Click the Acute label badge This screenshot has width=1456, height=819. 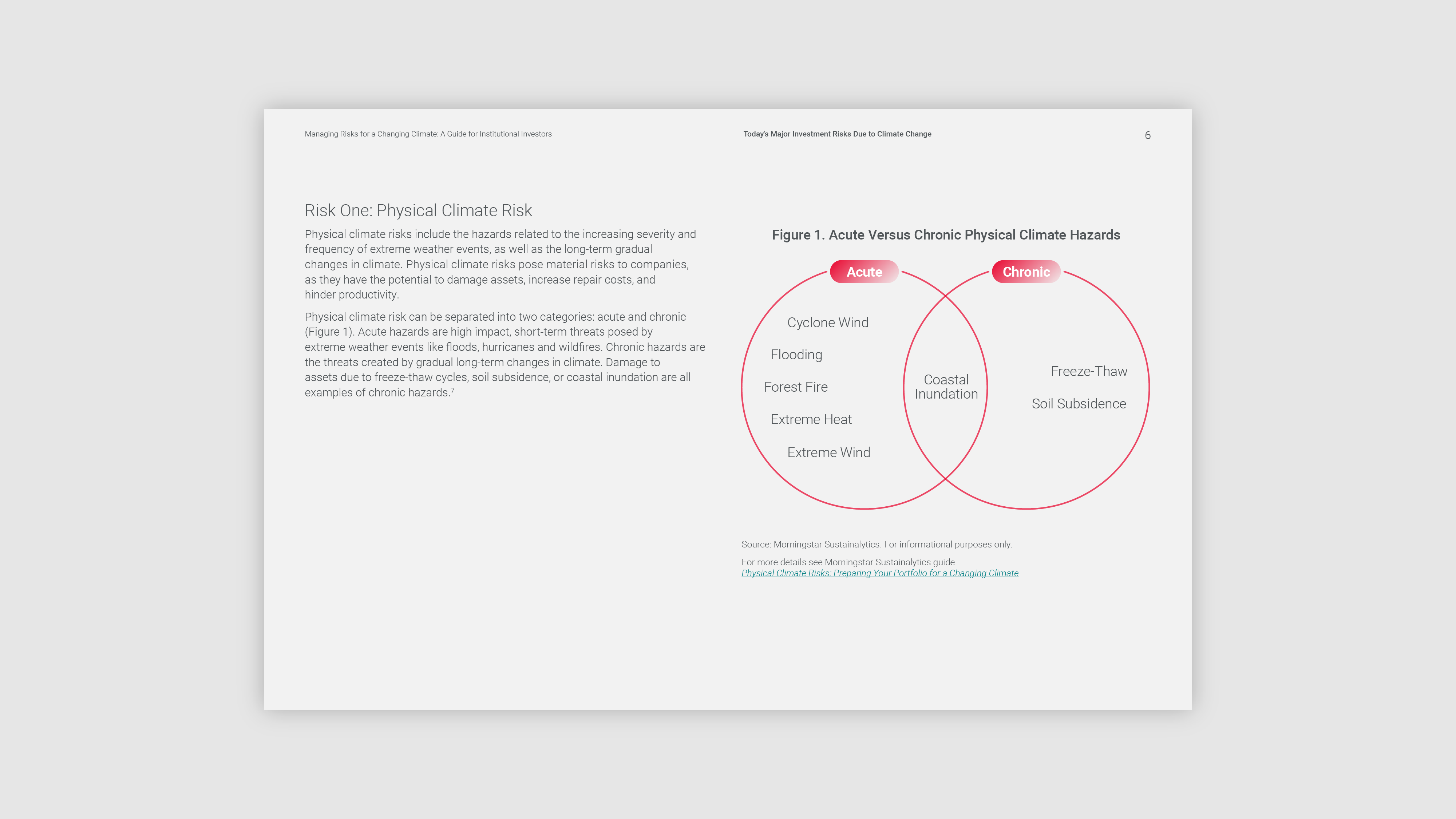point(864,272)
